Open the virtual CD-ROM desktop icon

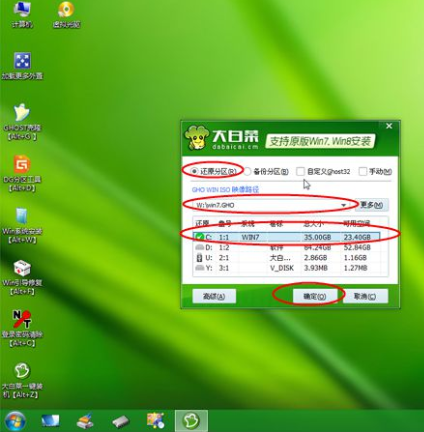click(x=66, y=14)
